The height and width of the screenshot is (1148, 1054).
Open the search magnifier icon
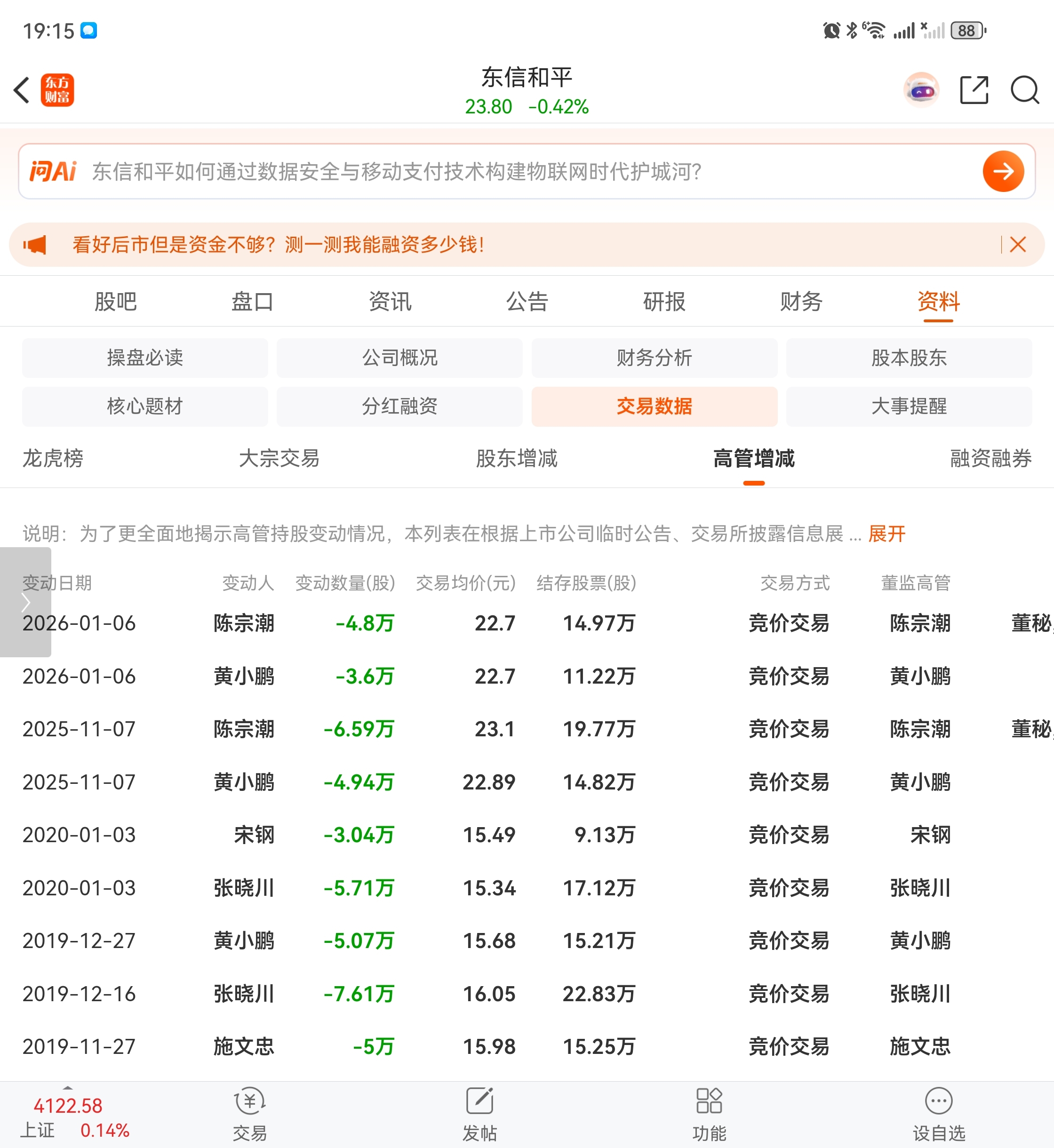coord(1024,90)
